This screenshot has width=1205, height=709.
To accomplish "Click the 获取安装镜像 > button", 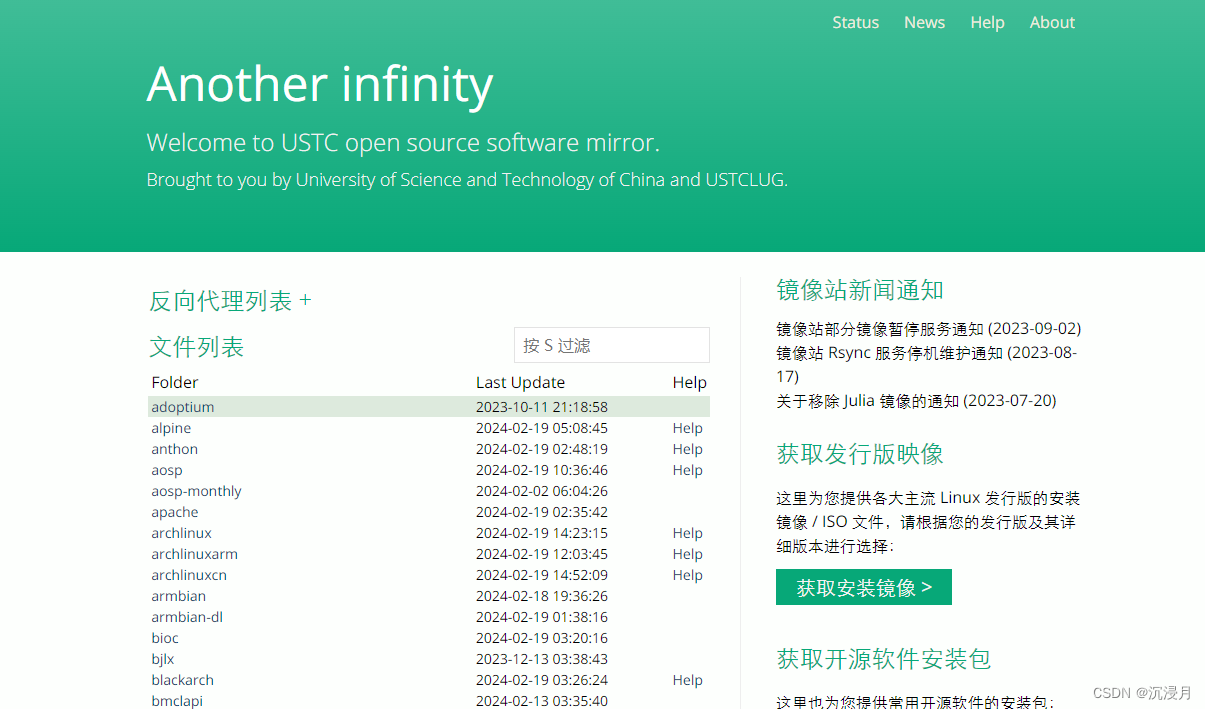I will [864, 587].
